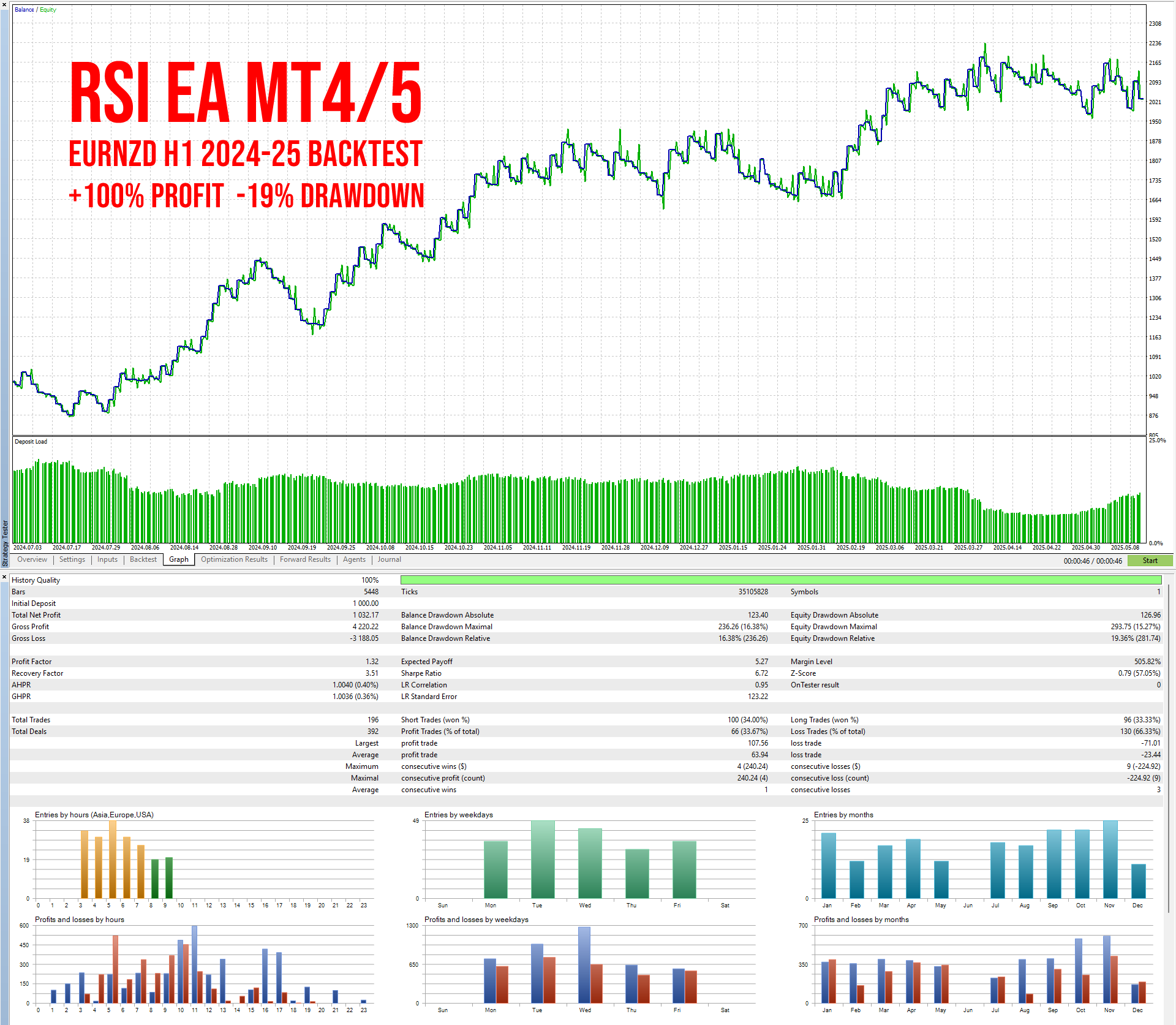Click the Entries by hours chart title
Viewport: 1176px width, 1025px height.
pos(94,815)
